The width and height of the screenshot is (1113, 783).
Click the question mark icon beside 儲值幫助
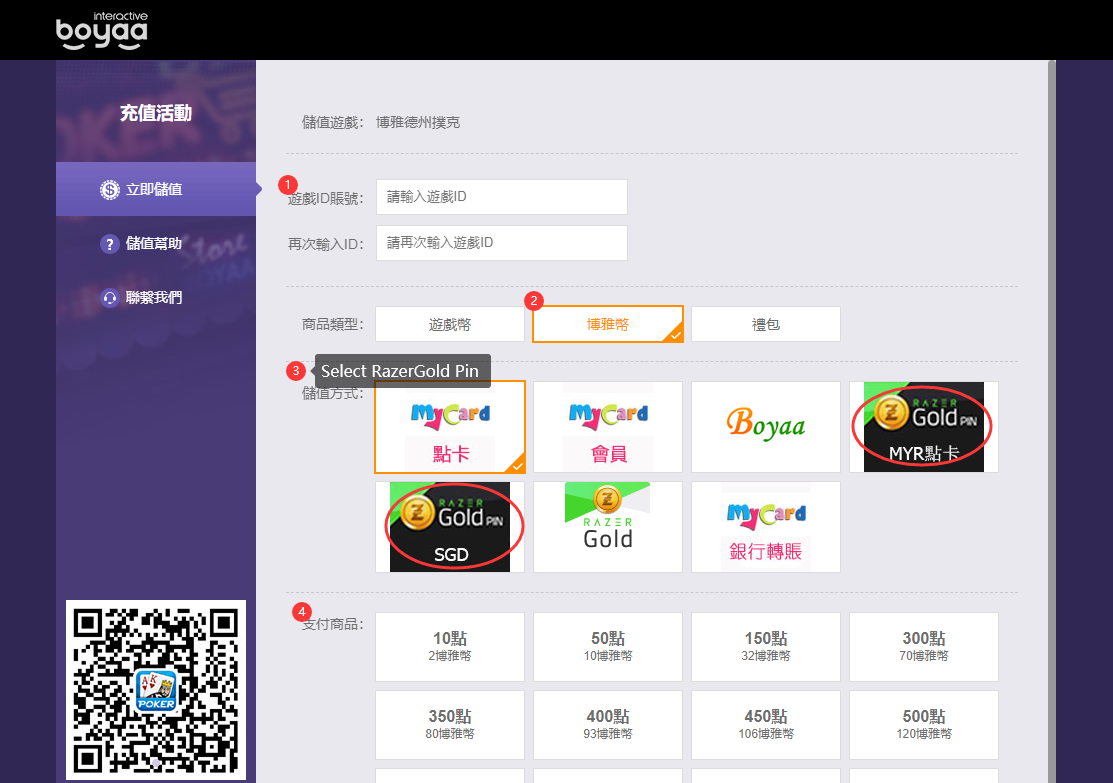109,244
